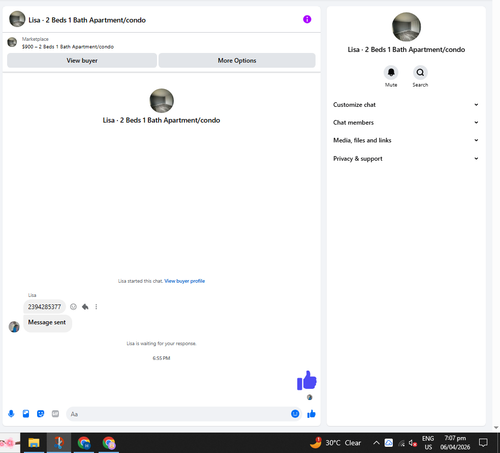Open more options for 2394285377 message

(x=96, y=307)
